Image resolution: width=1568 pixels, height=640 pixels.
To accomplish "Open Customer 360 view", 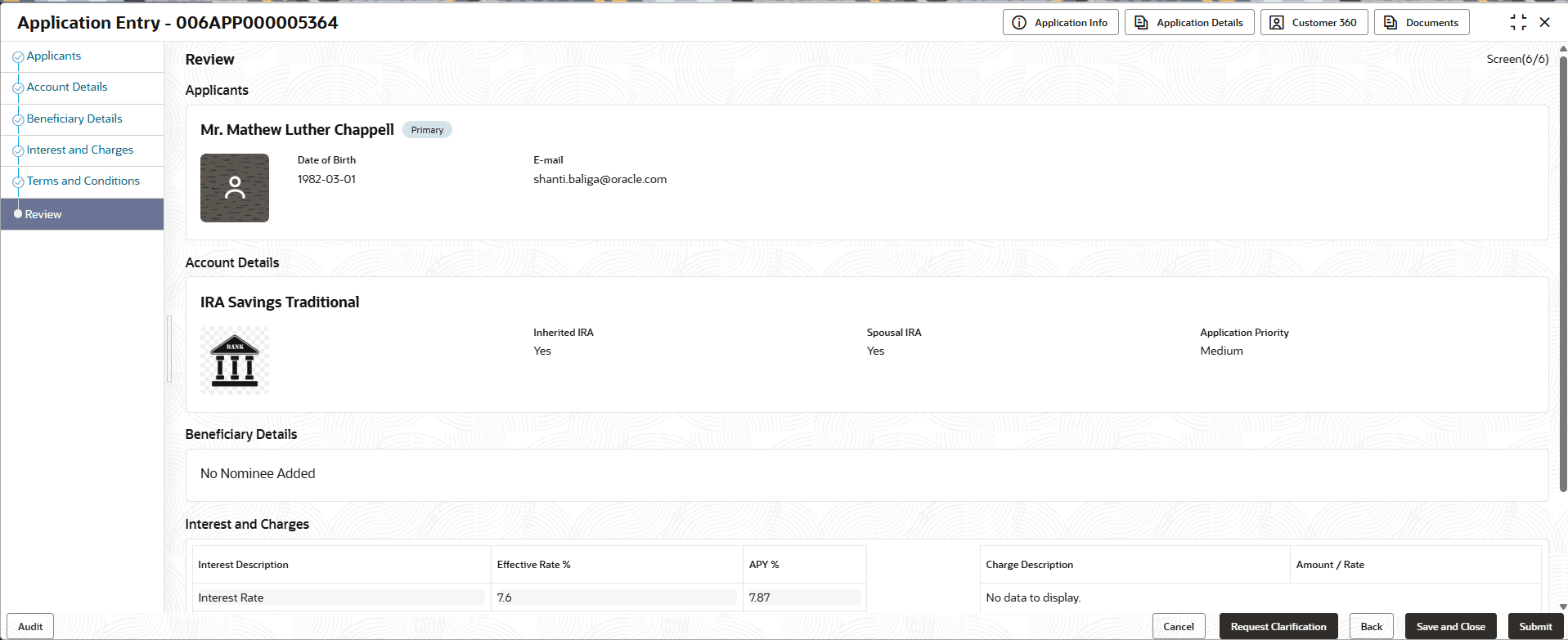I will pyautogui.click(x=1314, y=23).
